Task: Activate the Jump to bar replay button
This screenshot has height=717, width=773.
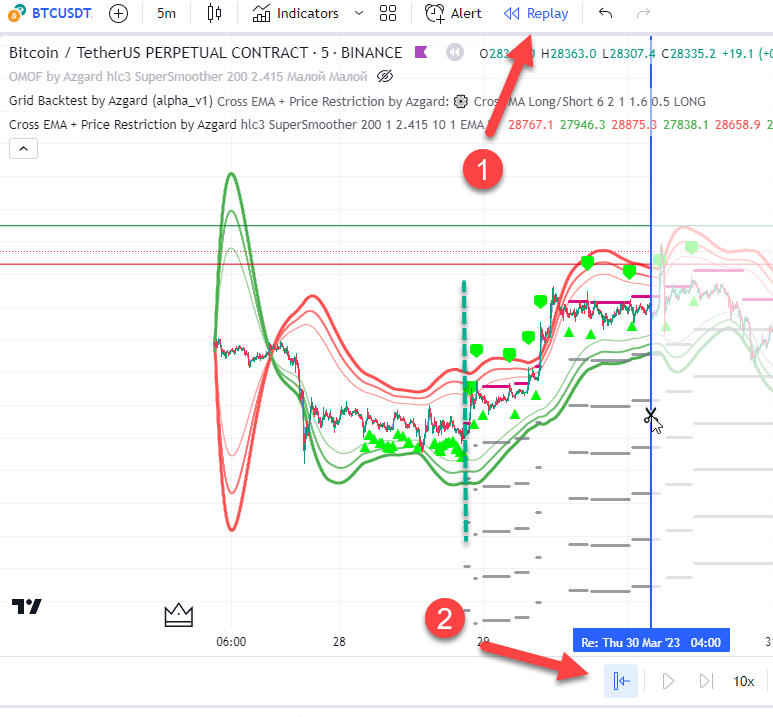Action: point(621,681)
